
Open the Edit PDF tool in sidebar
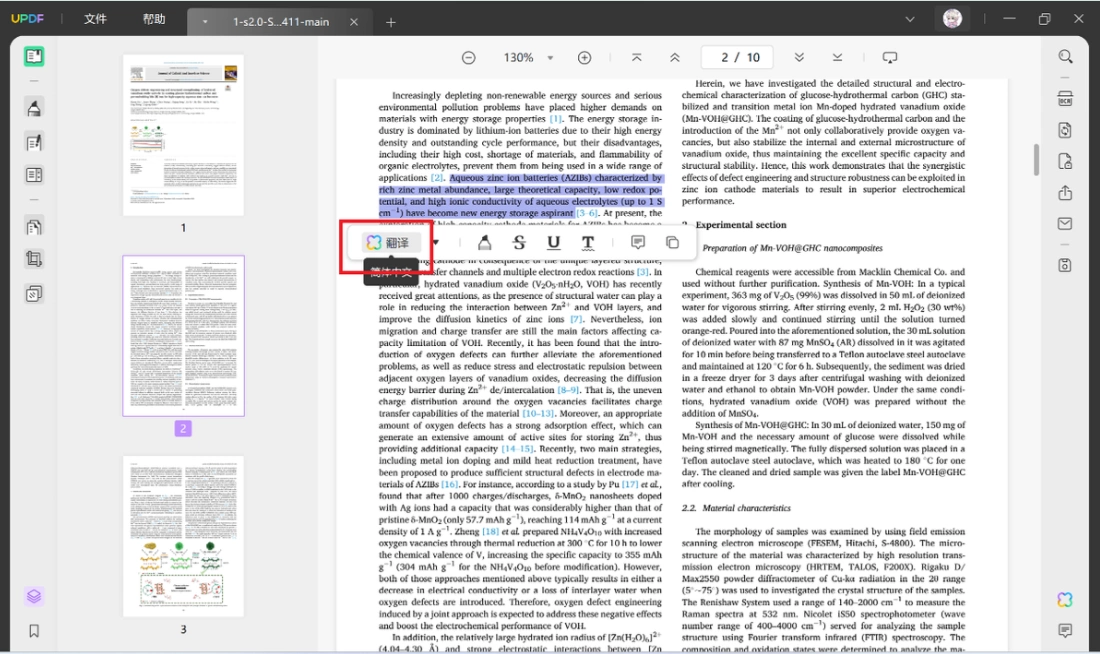point(34,142)
